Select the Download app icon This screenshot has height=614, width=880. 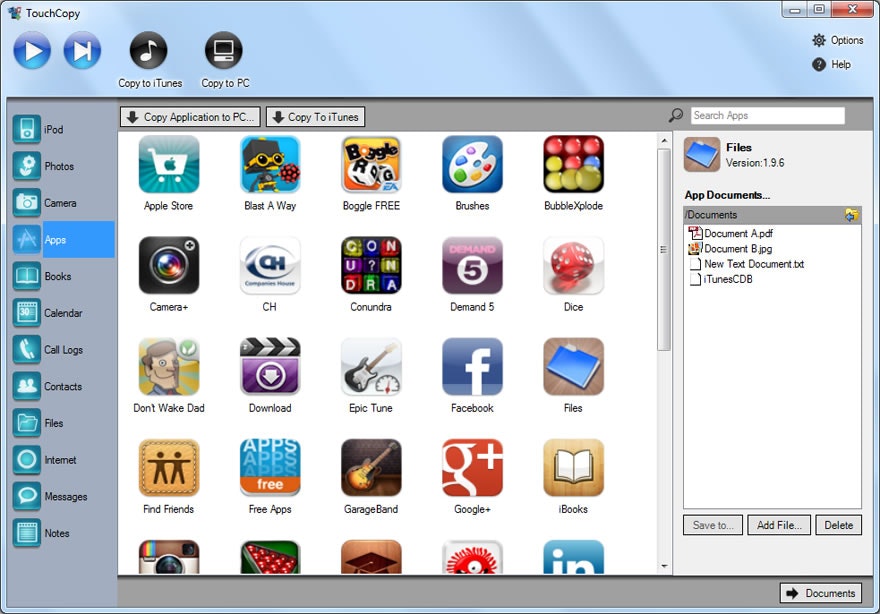point(270,366)
